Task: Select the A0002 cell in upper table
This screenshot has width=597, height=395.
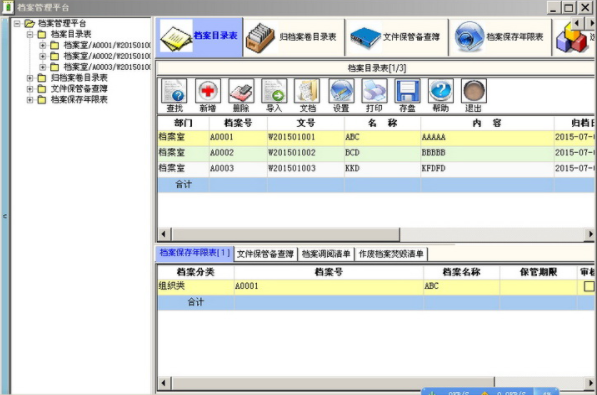Action: tap(238, 153)
